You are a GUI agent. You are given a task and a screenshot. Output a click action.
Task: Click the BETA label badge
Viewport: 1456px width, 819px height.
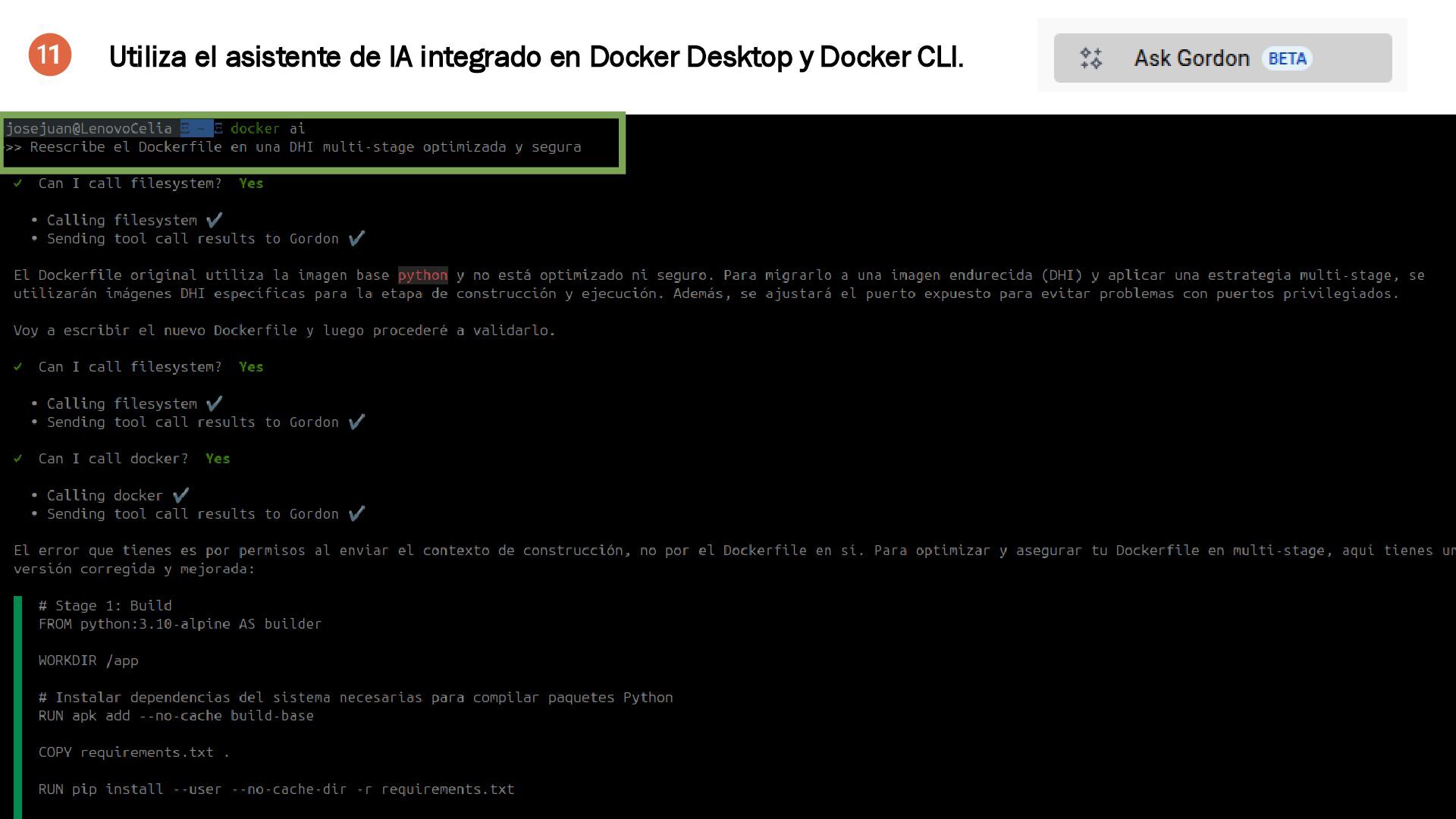click(x=1287, y=58)
